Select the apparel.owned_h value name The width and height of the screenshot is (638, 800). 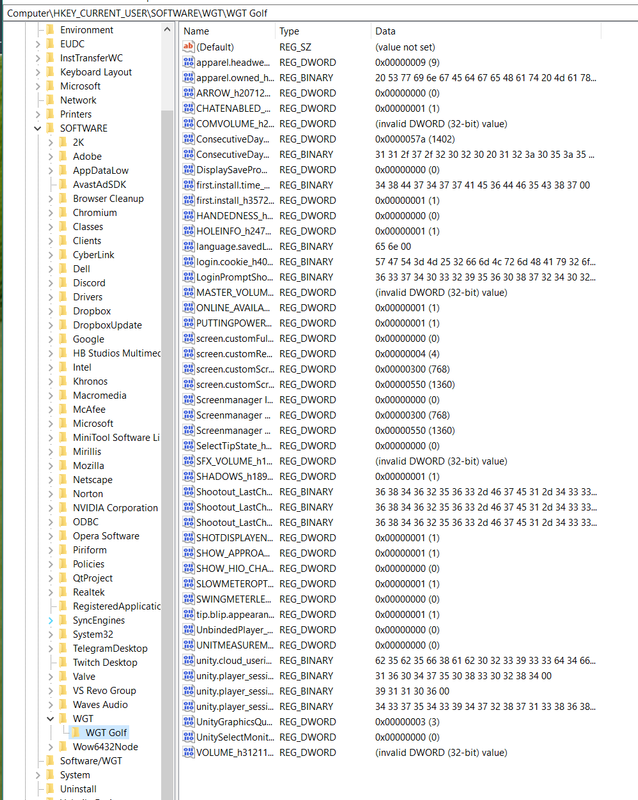click(x=235, y=78)
